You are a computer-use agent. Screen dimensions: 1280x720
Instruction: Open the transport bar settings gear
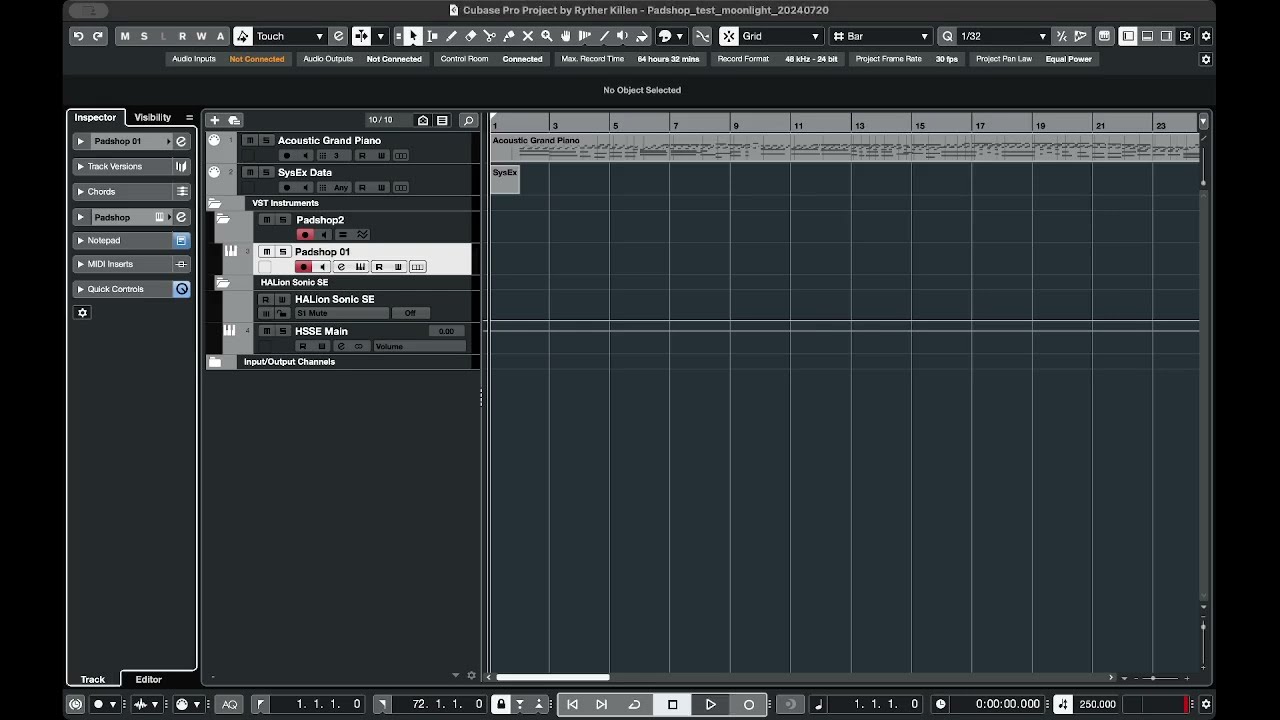pyautogui.click(x=1206, y=704)
